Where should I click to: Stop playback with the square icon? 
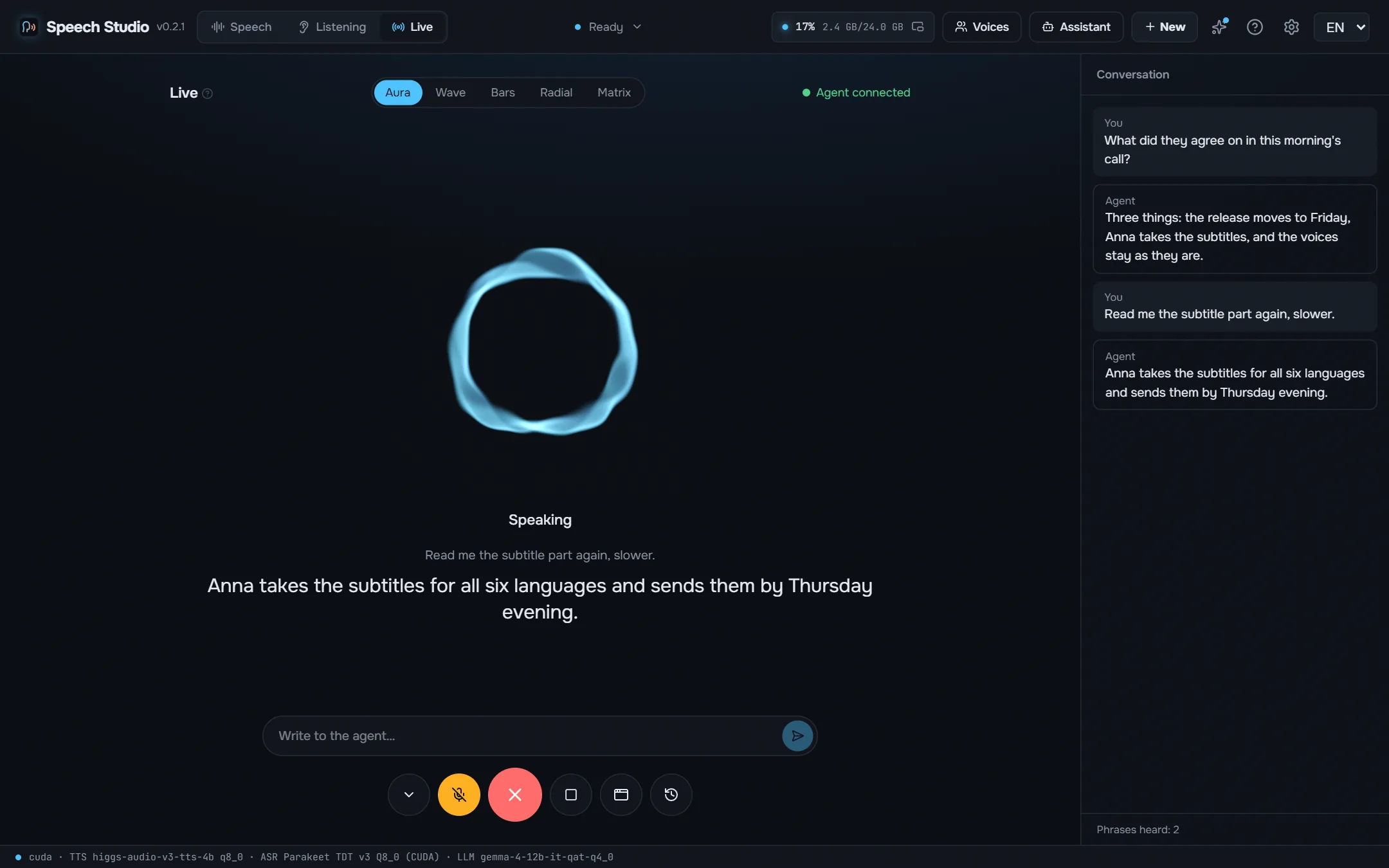[570, 795]
